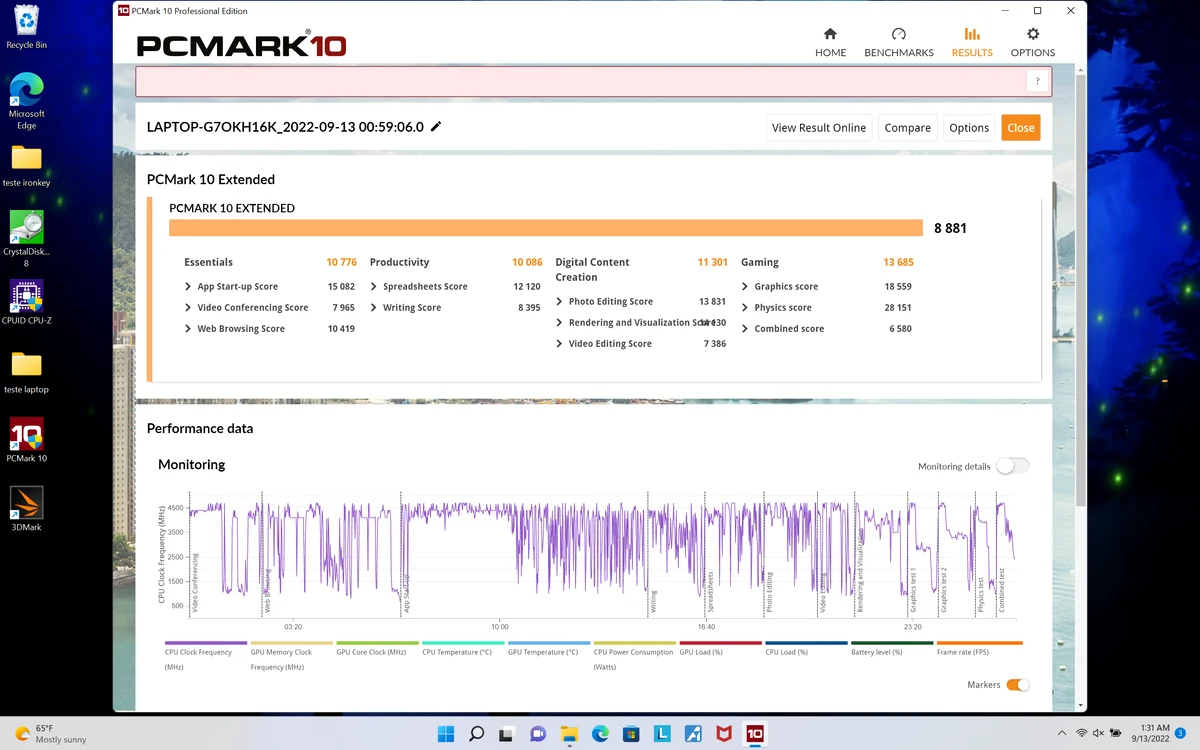Toggle Monitoring details switch
Viewport: 1200px width, 750px height.
click(1012, 466)
